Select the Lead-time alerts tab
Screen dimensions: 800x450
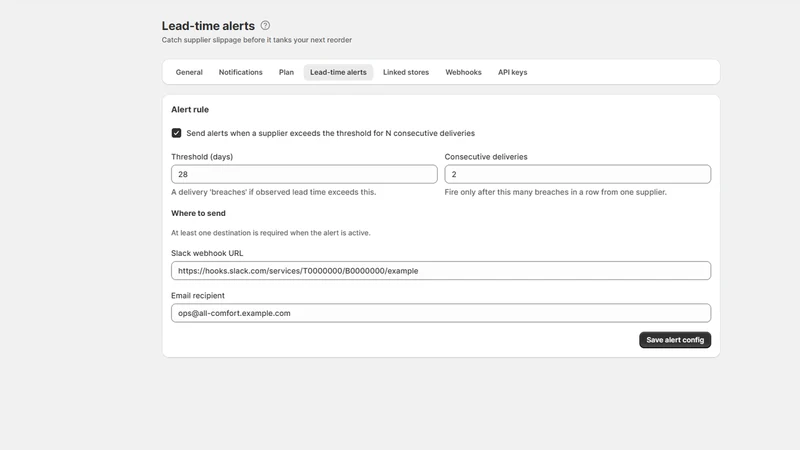[x=338, y=72]
